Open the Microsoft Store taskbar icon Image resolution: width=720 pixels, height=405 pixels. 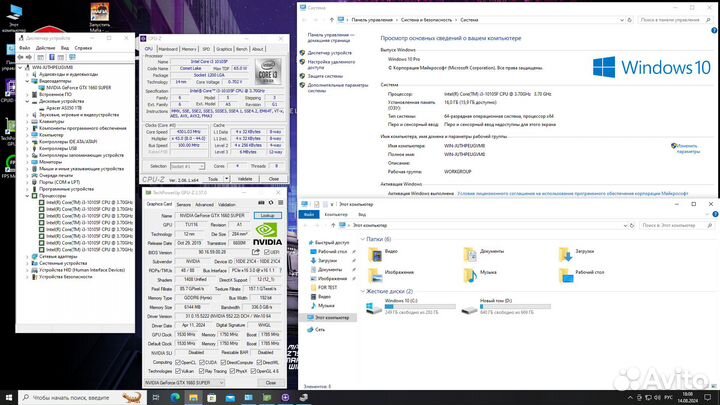212,398
